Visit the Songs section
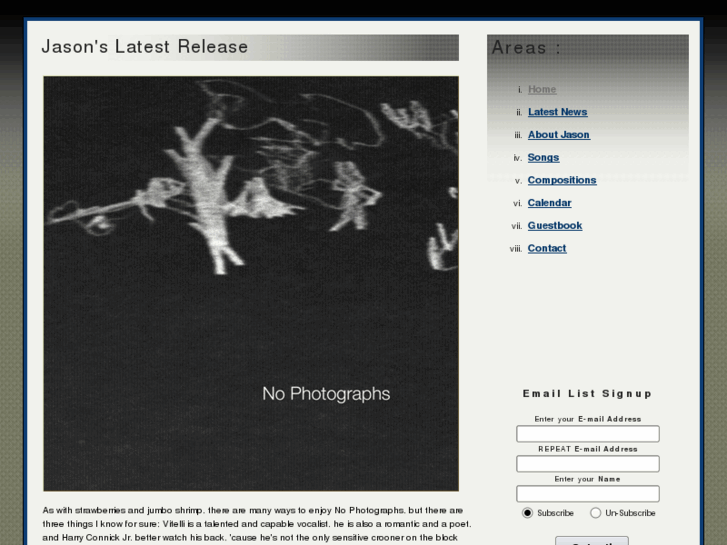The image size is (727, 545). 543,157
